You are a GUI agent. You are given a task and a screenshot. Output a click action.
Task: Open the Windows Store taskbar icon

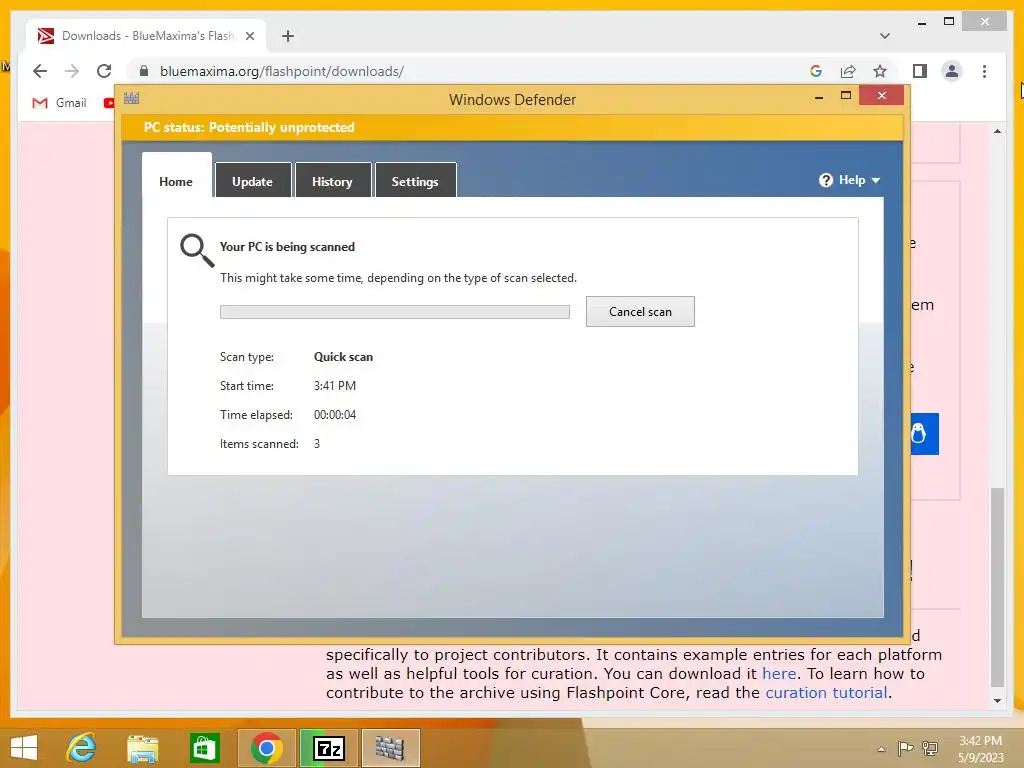click(204, 748)
